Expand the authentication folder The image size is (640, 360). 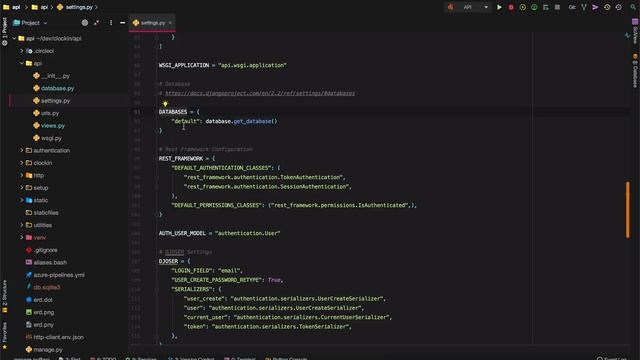click(22, 151)
